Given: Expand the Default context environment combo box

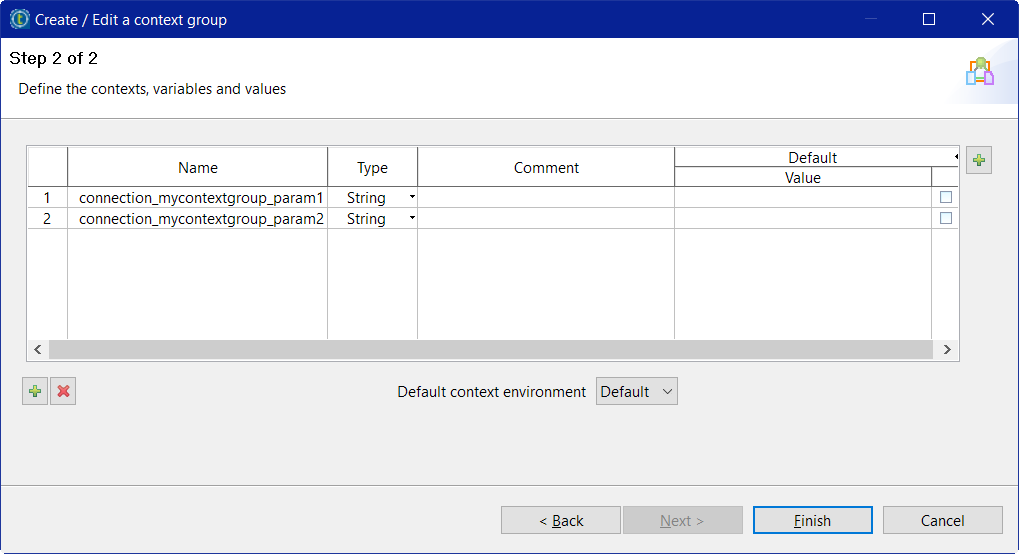Looking at the screenshot, I should point(637,392).
